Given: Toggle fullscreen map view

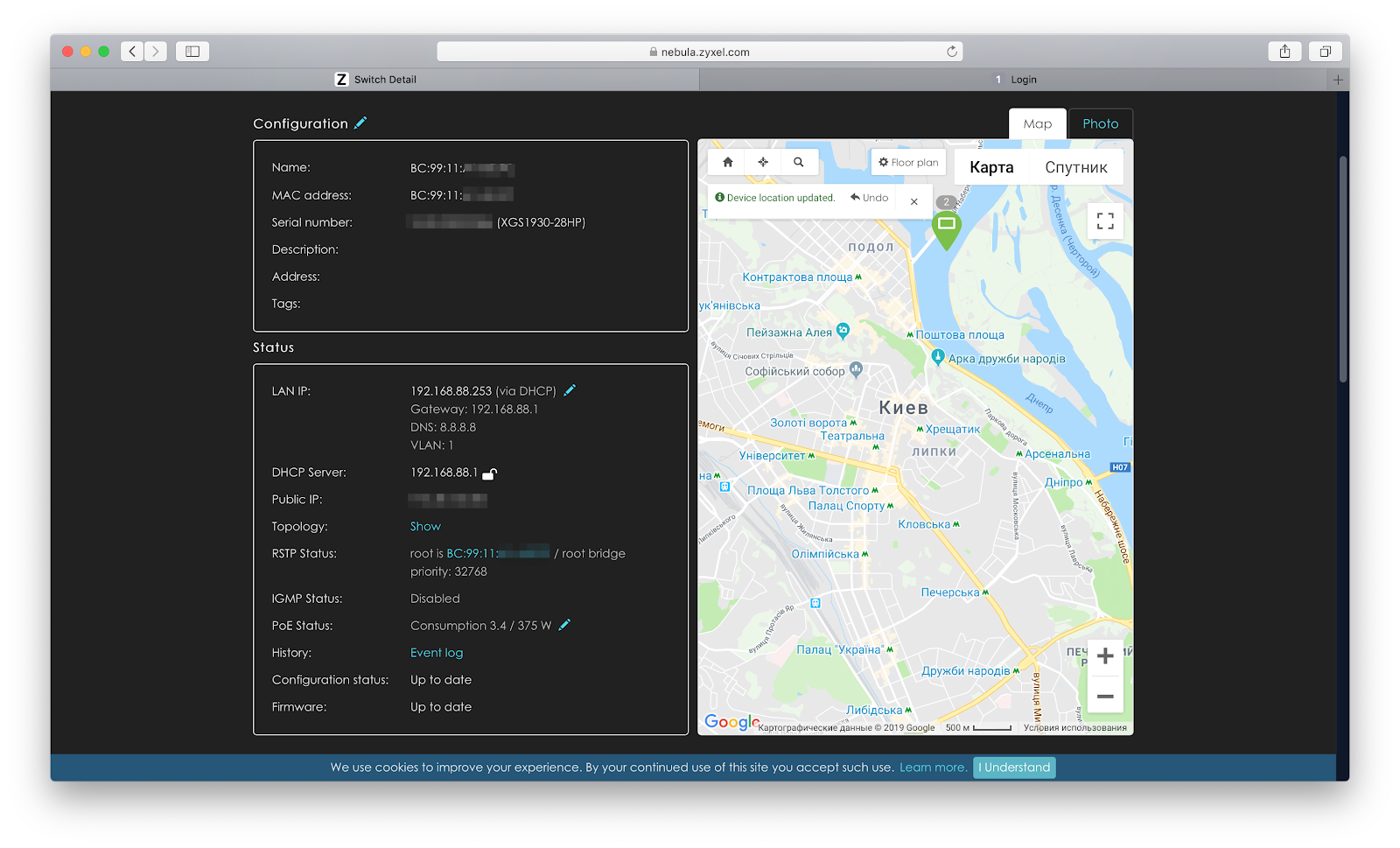Looking at the screenshot, I should tap(1105, 221).
